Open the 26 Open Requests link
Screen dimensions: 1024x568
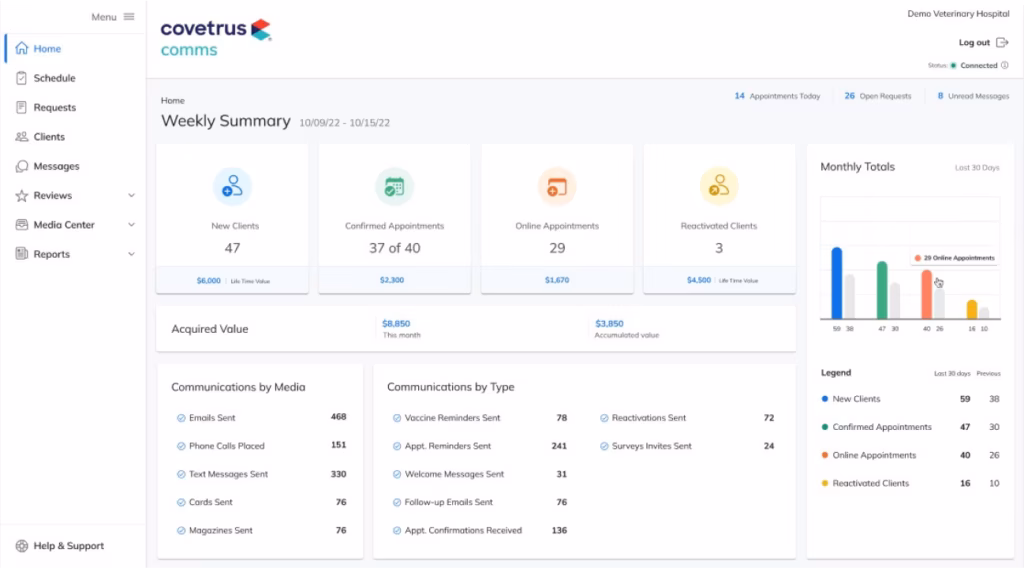878,96
